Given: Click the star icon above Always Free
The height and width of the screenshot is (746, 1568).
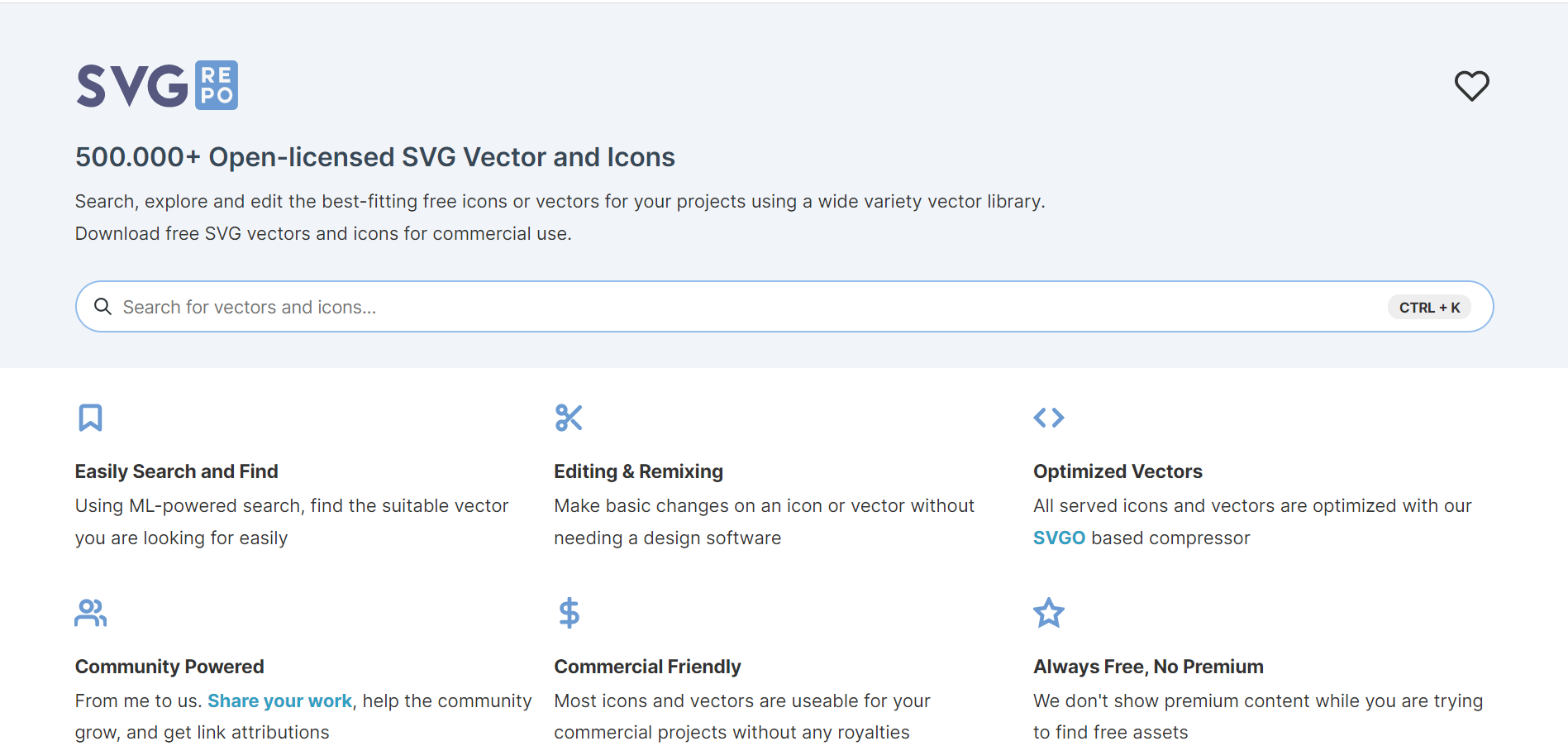Looking at the screenshot, I should 1049,613.
